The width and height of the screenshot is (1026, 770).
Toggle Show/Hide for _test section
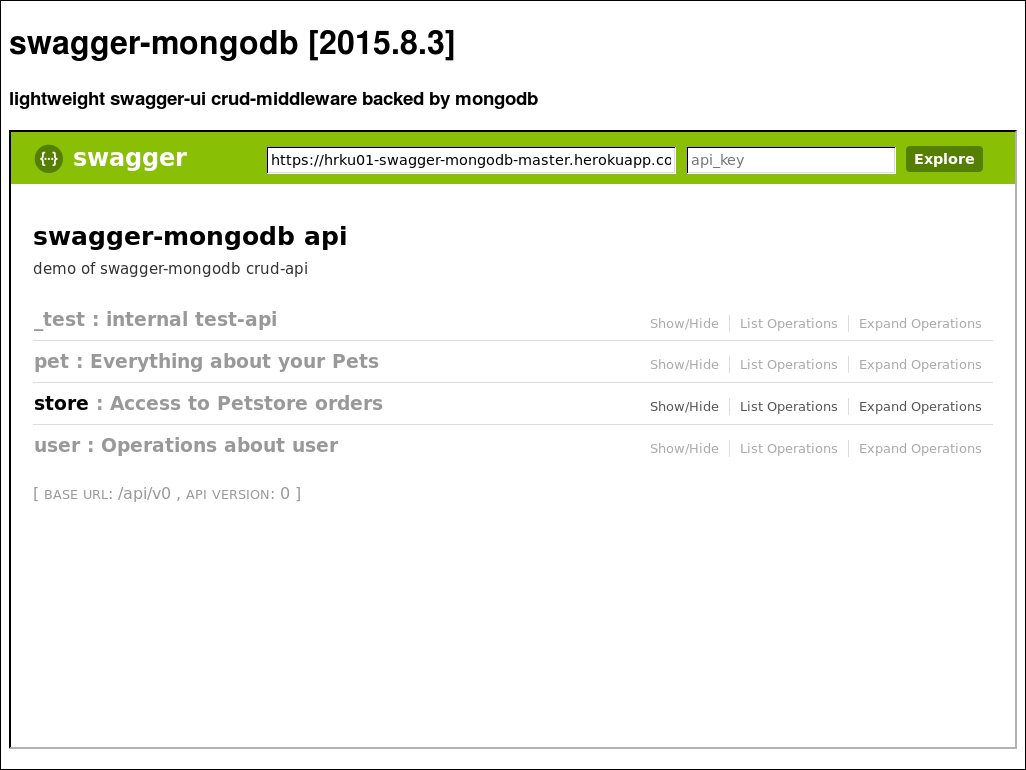[684, 323]
